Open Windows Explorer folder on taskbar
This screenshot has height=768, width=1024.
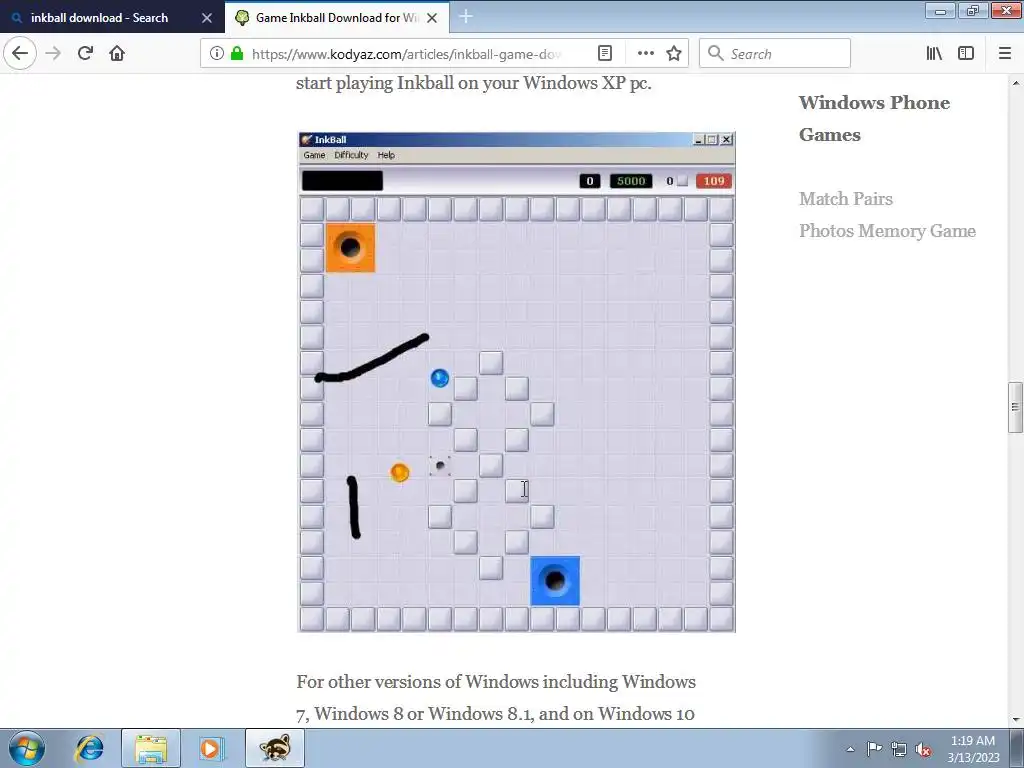coord(151,748)
